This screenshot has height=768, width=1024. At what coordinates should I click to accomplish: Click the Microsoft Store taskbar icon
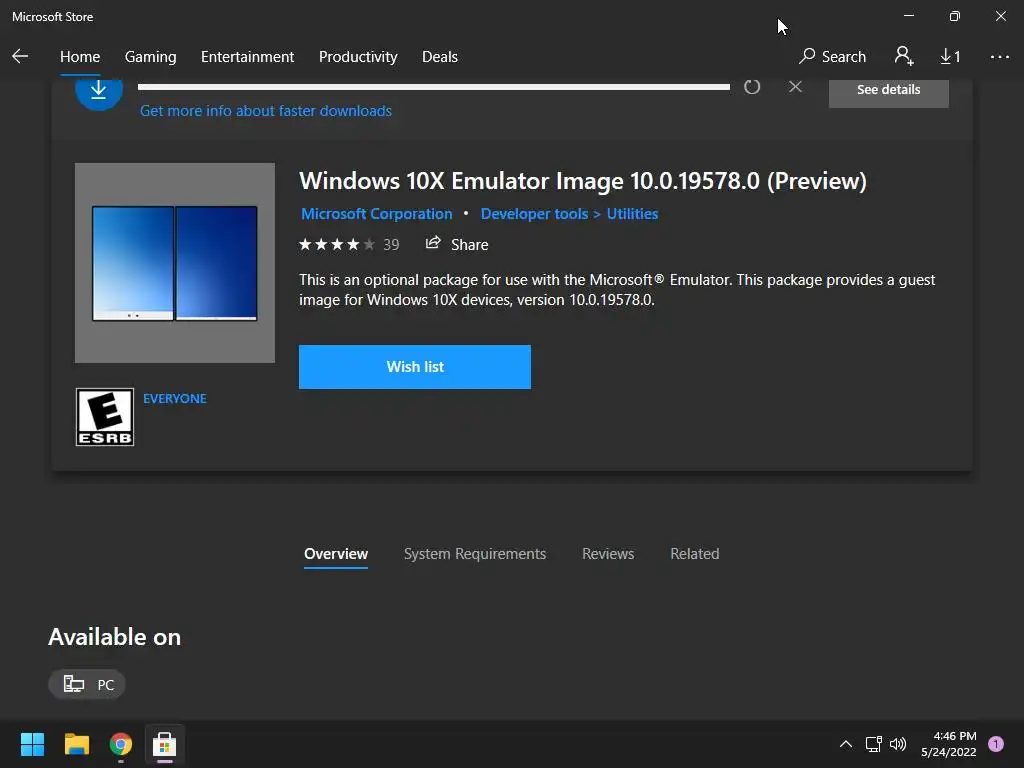click(x=165, y=744)
